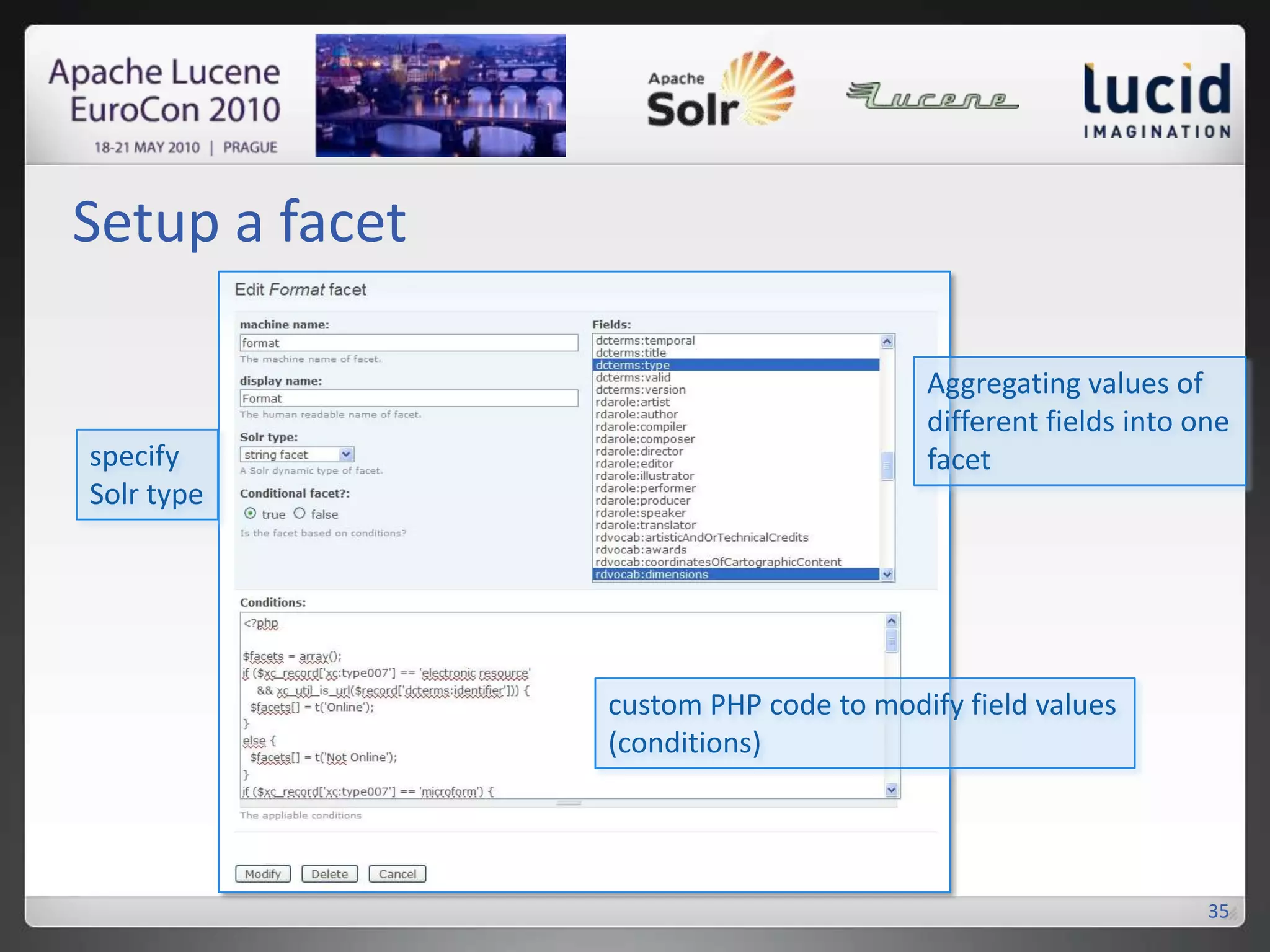This screenshot has width=1270, height=952.
Task: Select the true radio for Conditional facet
Action: click(x=251, y=513)
